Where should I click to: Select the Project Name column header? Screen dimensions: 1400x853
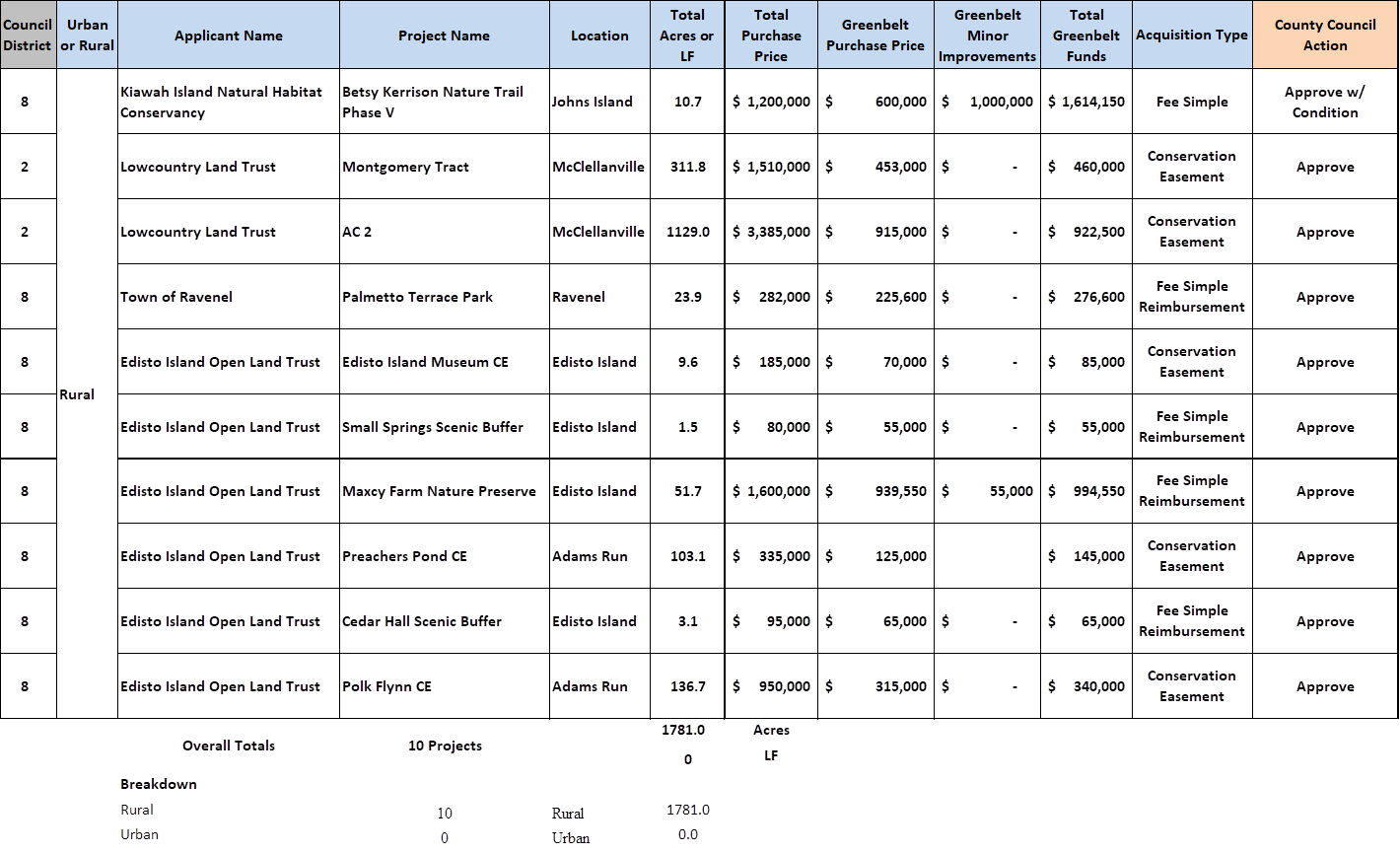click(444, 36)
